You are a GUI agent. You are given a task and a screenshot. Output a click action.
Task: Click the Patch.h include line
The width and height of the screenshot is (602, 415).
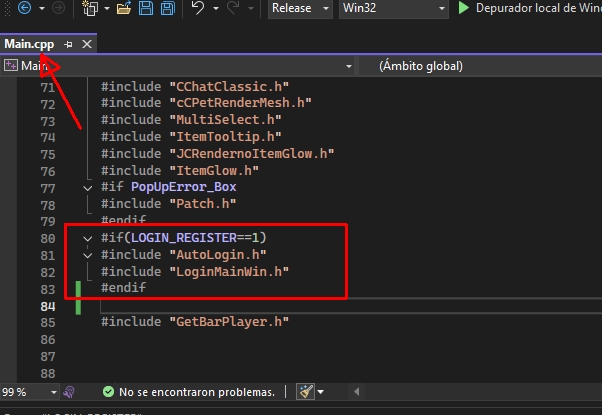pyautogui.click(x=169, y=204)
